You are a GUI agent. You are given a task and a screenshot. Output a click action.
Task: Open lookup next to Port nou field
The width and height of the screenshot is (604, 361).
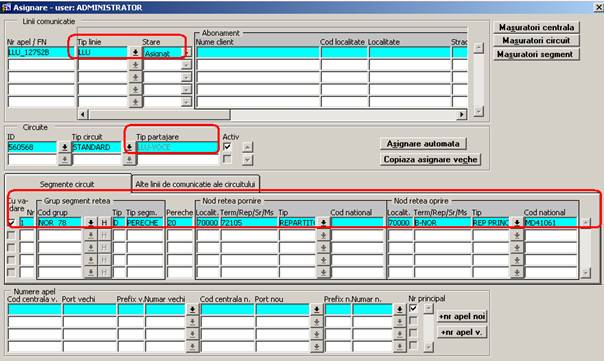[316, 309]
